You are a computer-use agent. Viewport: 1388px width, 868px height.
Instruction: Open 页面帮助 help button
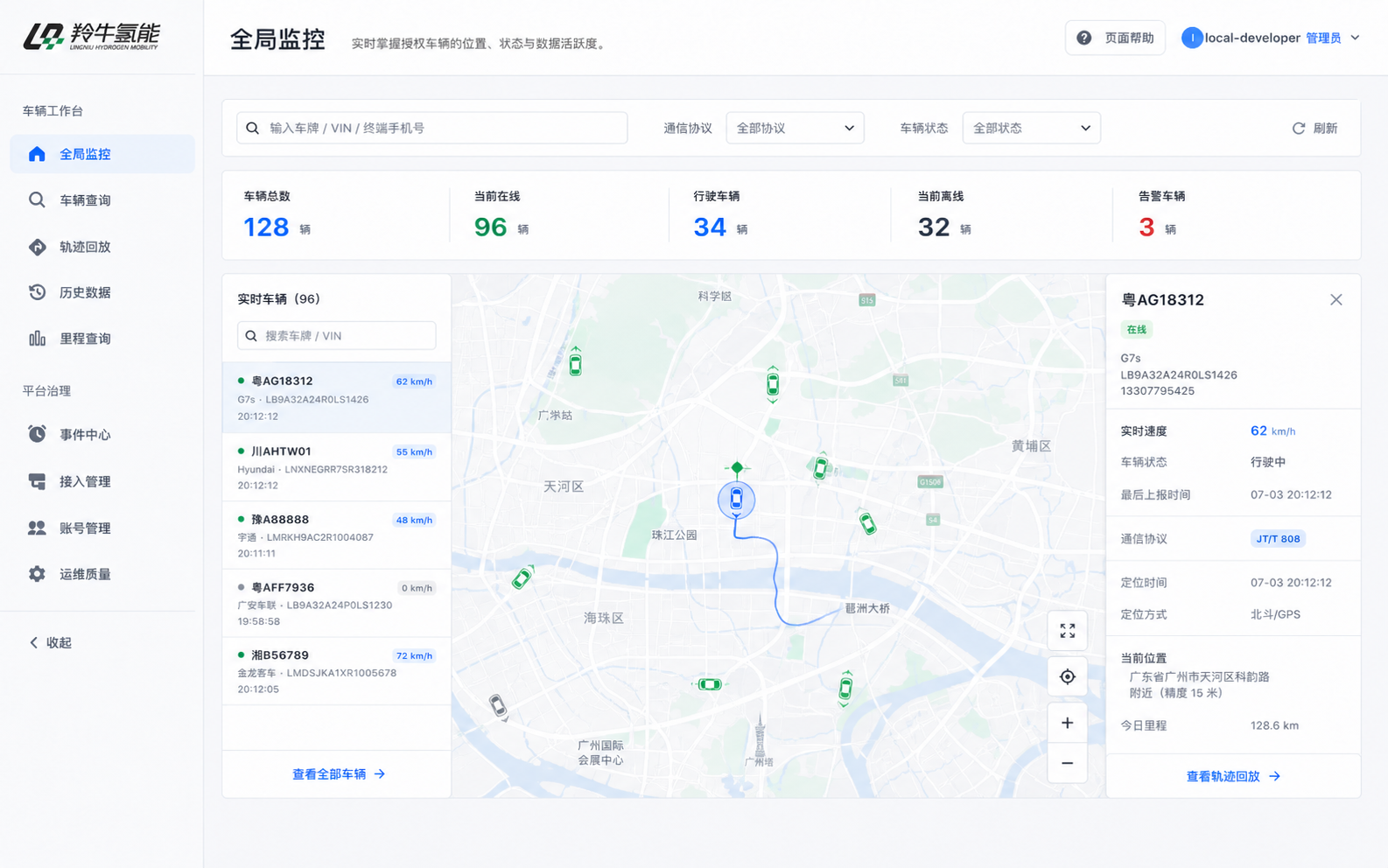(1115, 38)
